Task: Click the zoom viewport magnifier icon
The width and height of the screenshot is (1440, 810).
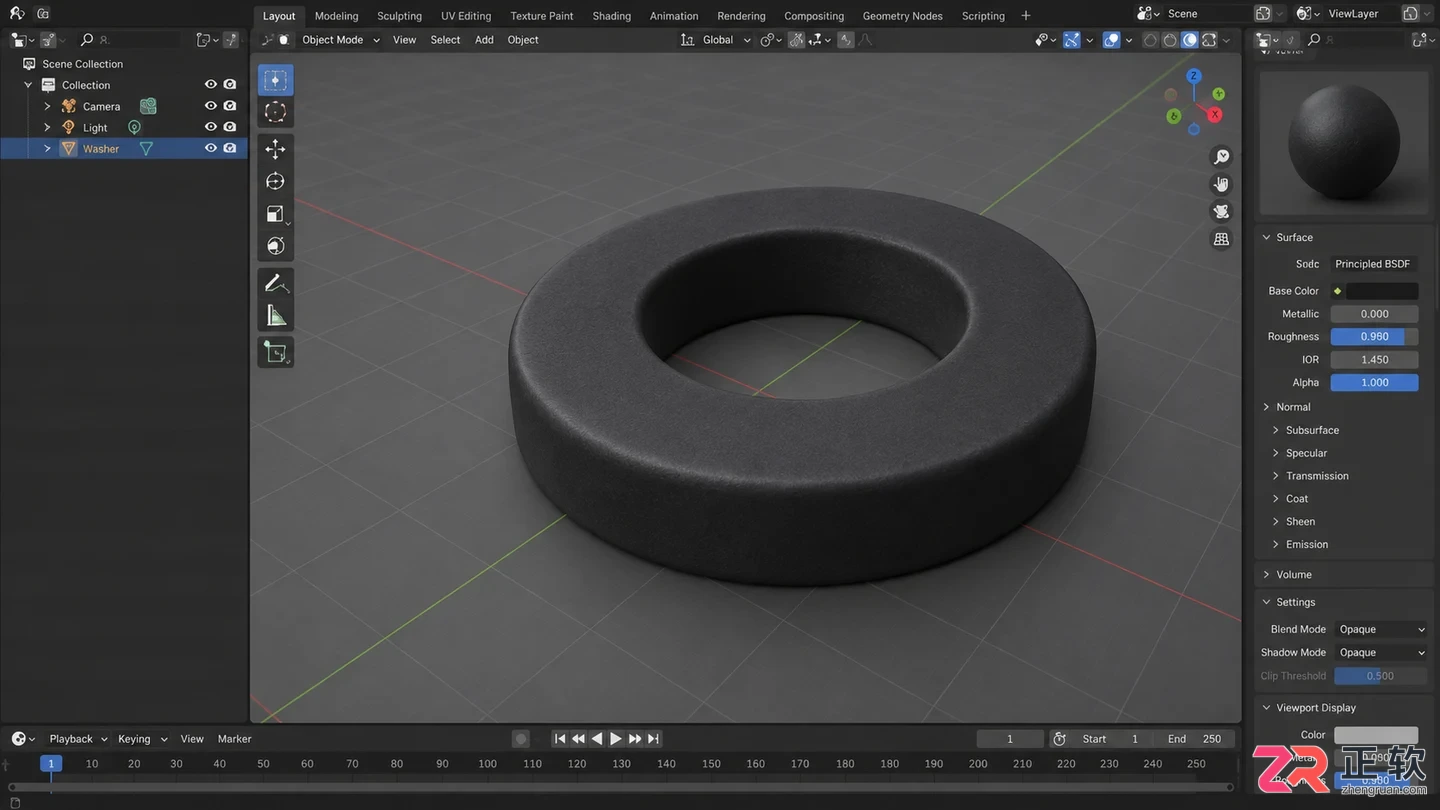Action: (x=1221, y=157)
